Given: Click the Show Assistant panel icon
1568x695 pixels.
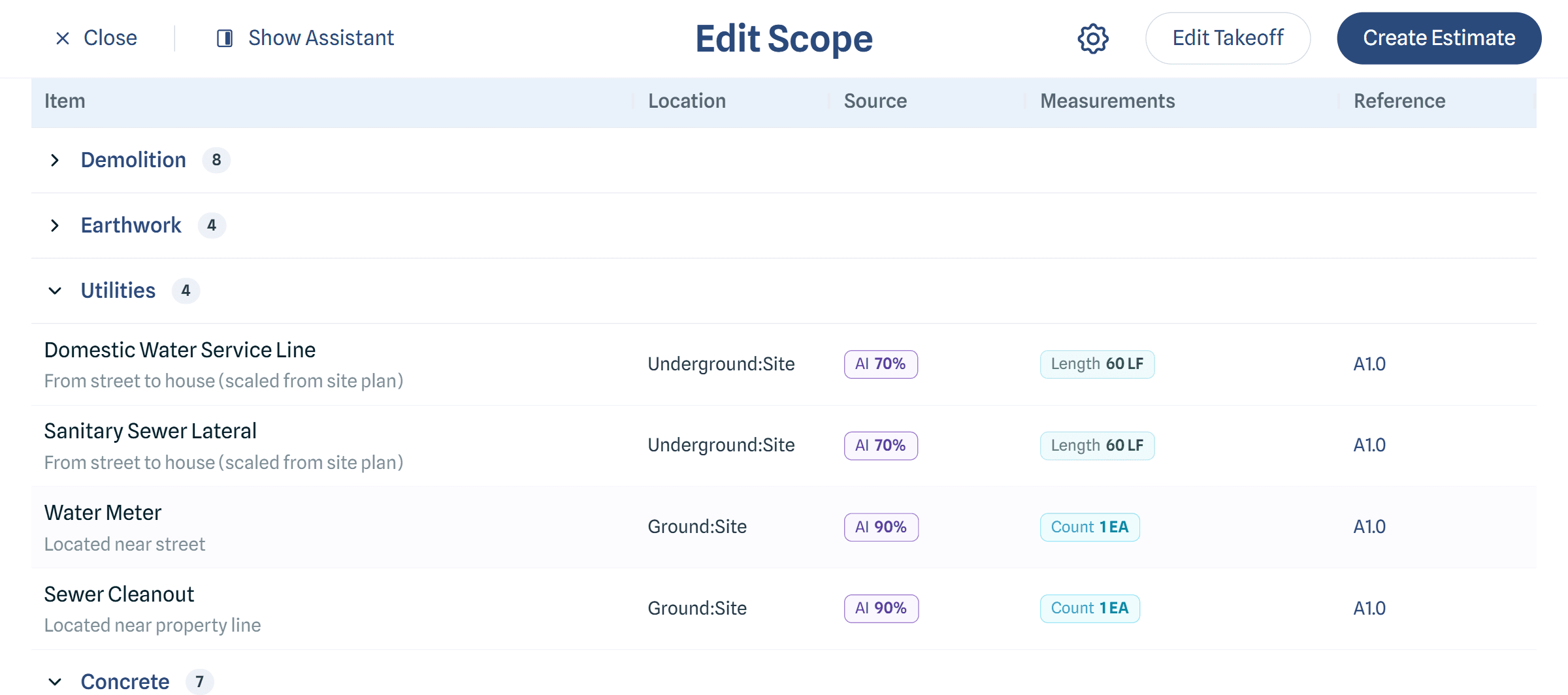Looking at the screenshot, I should click(225, 39).
